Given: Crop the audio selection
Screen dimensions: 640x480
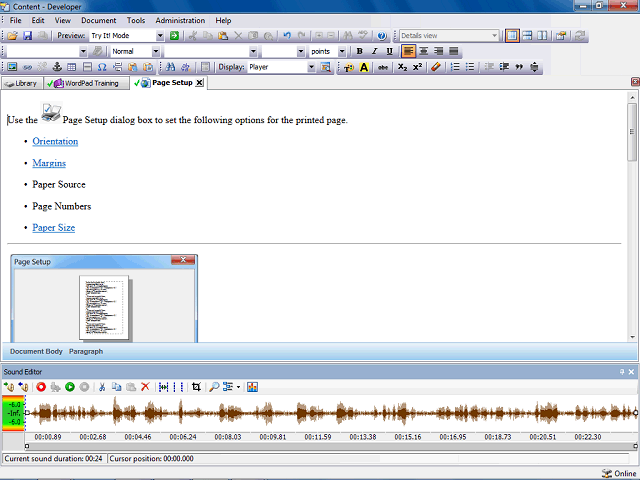Looking at the screenshot, I should [x=196, y=387].
